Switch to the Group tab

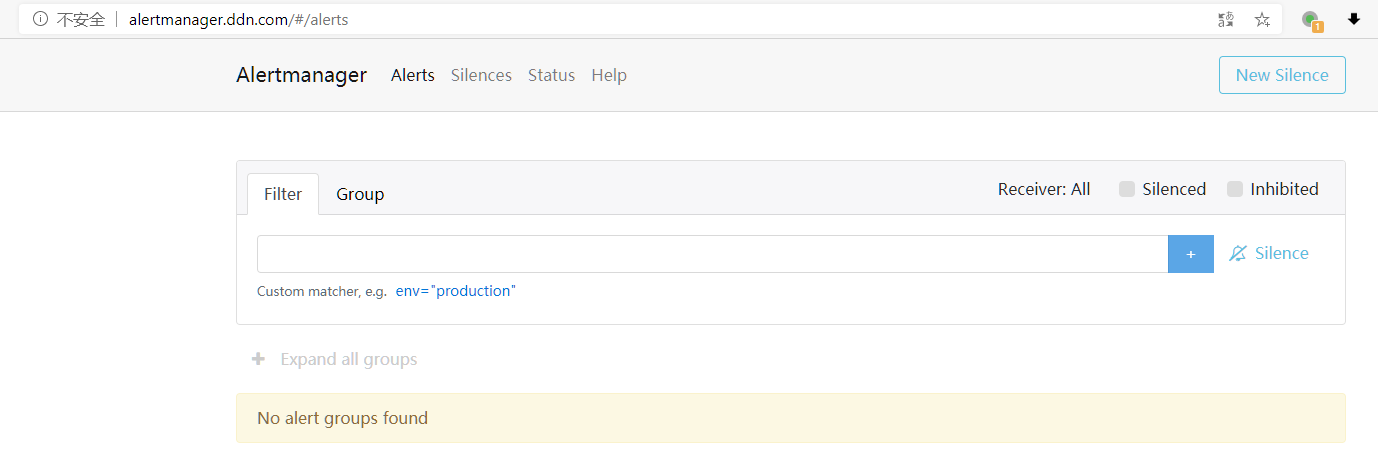[360, 194]
